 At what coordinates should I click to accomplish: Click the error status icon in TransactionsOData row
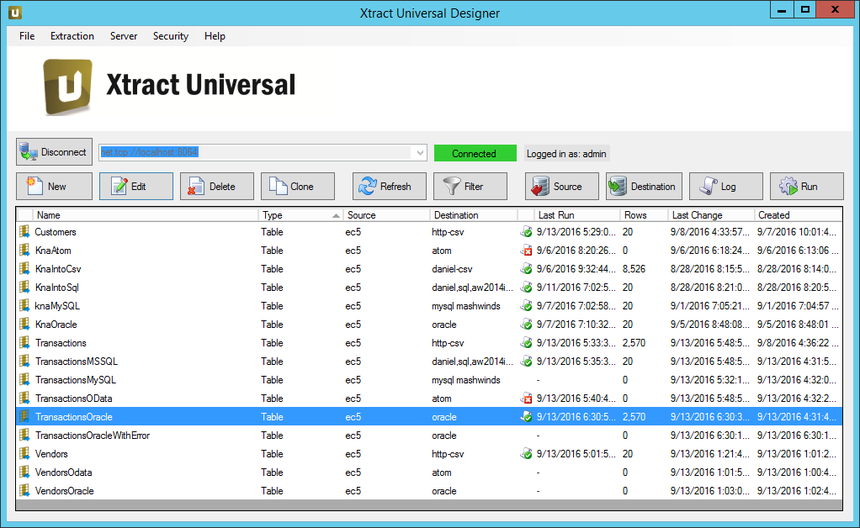pyautogui.click(x=527, y=398)
